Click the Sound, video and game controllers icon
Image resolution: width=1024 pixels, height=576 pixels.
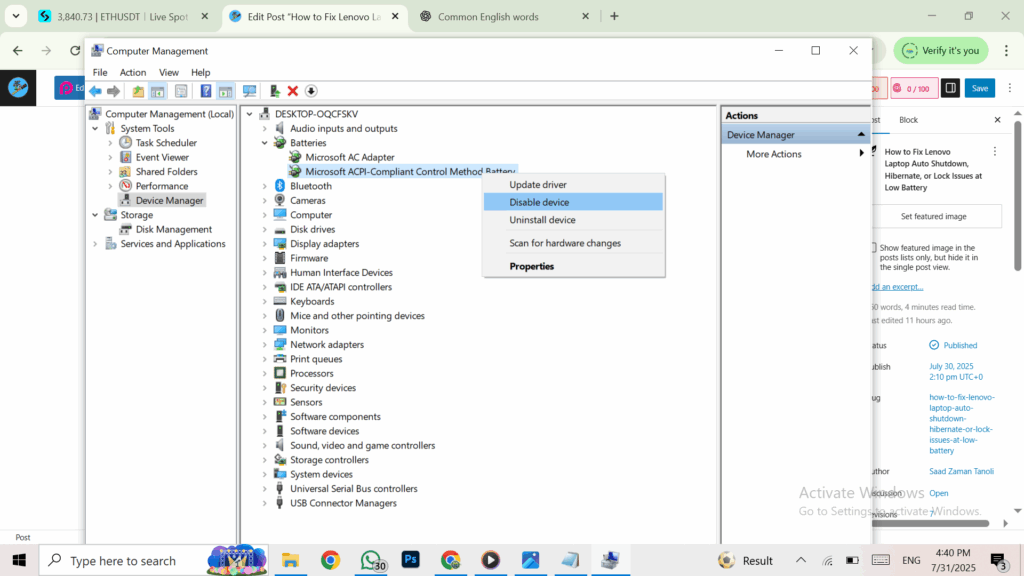pos(280,445)
